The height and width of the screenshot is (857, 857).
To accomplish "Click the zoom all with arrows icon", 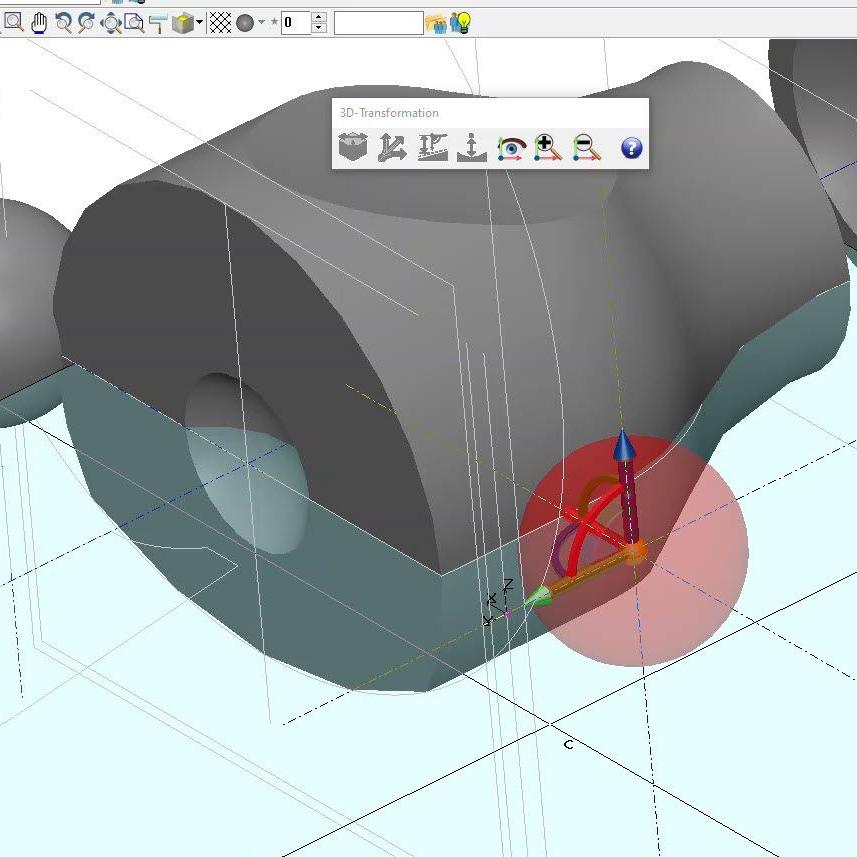I will (x=110, y=22).
